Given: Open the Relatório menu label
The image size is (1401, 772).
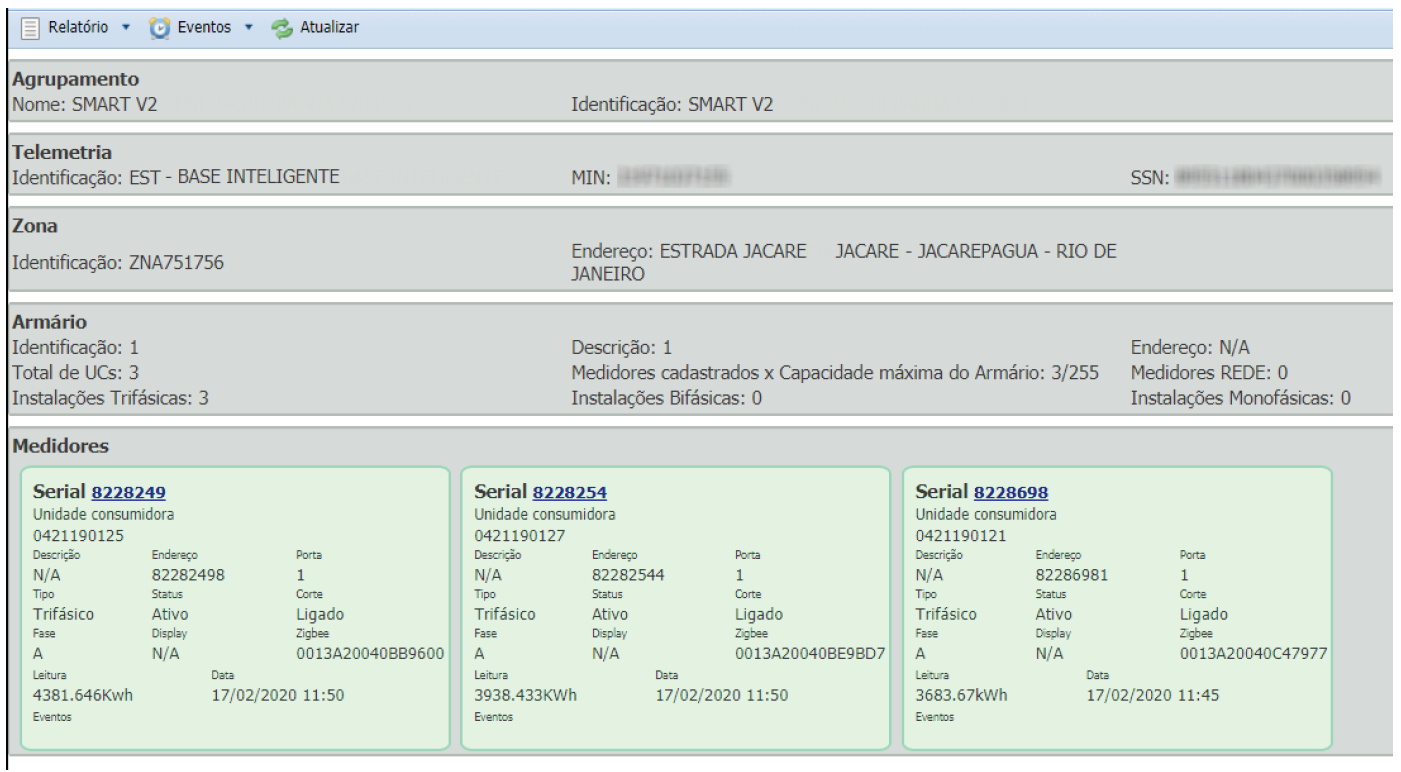Looking at the screenshot, I should 78,28.
